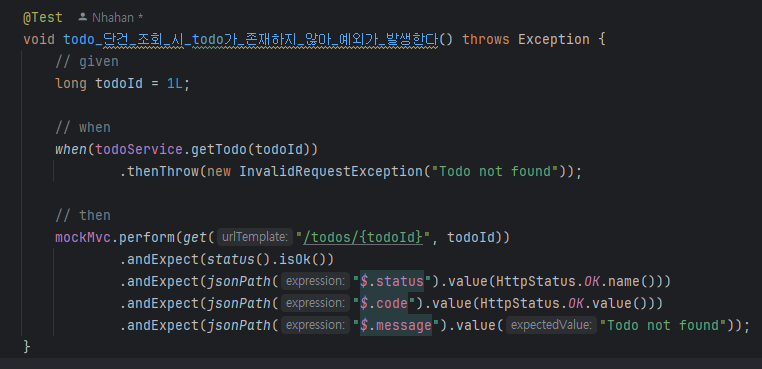The height and width of the screenshot is (369, 762).
Task: Click the Korean test method name
Action: tap(251, 39)
